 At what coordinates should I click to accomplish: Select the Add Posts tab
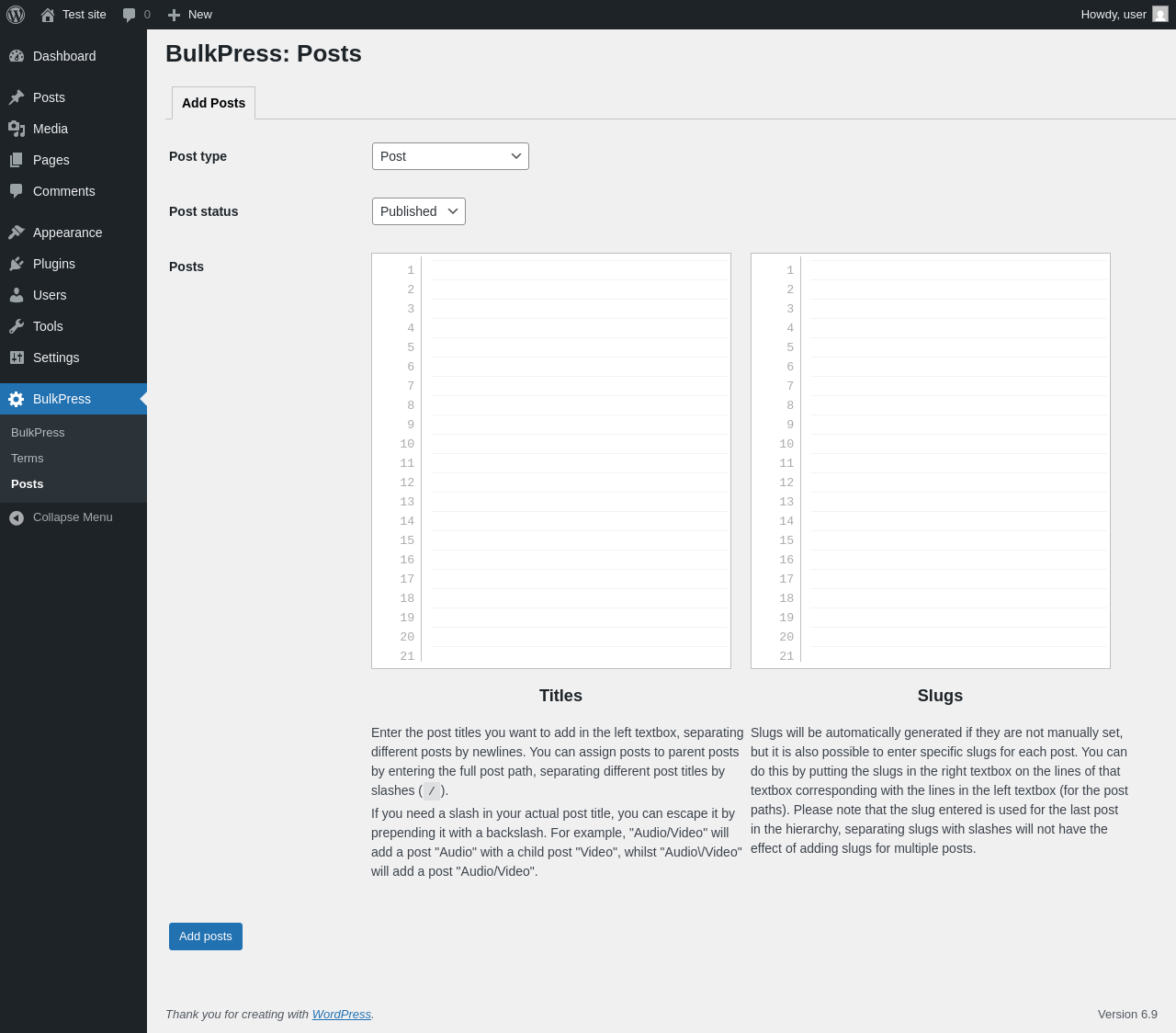(213, 103)
